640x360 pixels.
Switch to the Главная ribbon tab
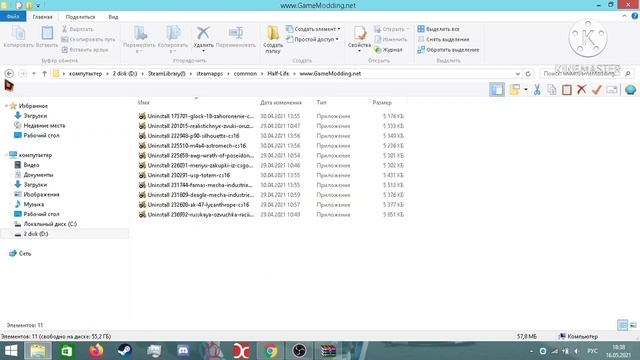[42, 17]
